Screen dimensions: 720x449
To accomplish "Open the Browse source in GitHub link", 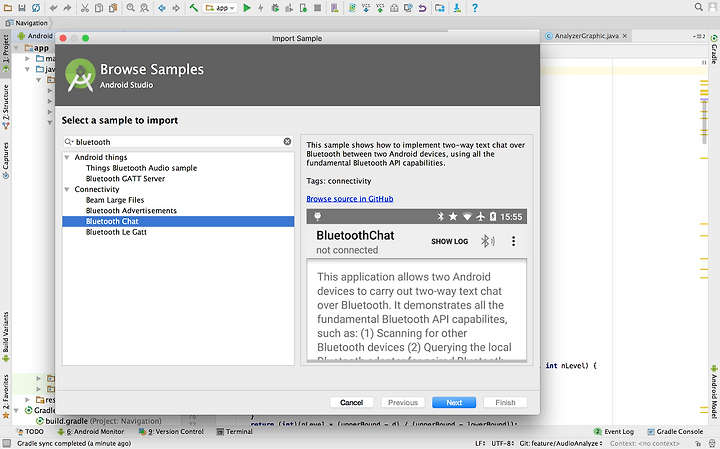I will point(350,199).
